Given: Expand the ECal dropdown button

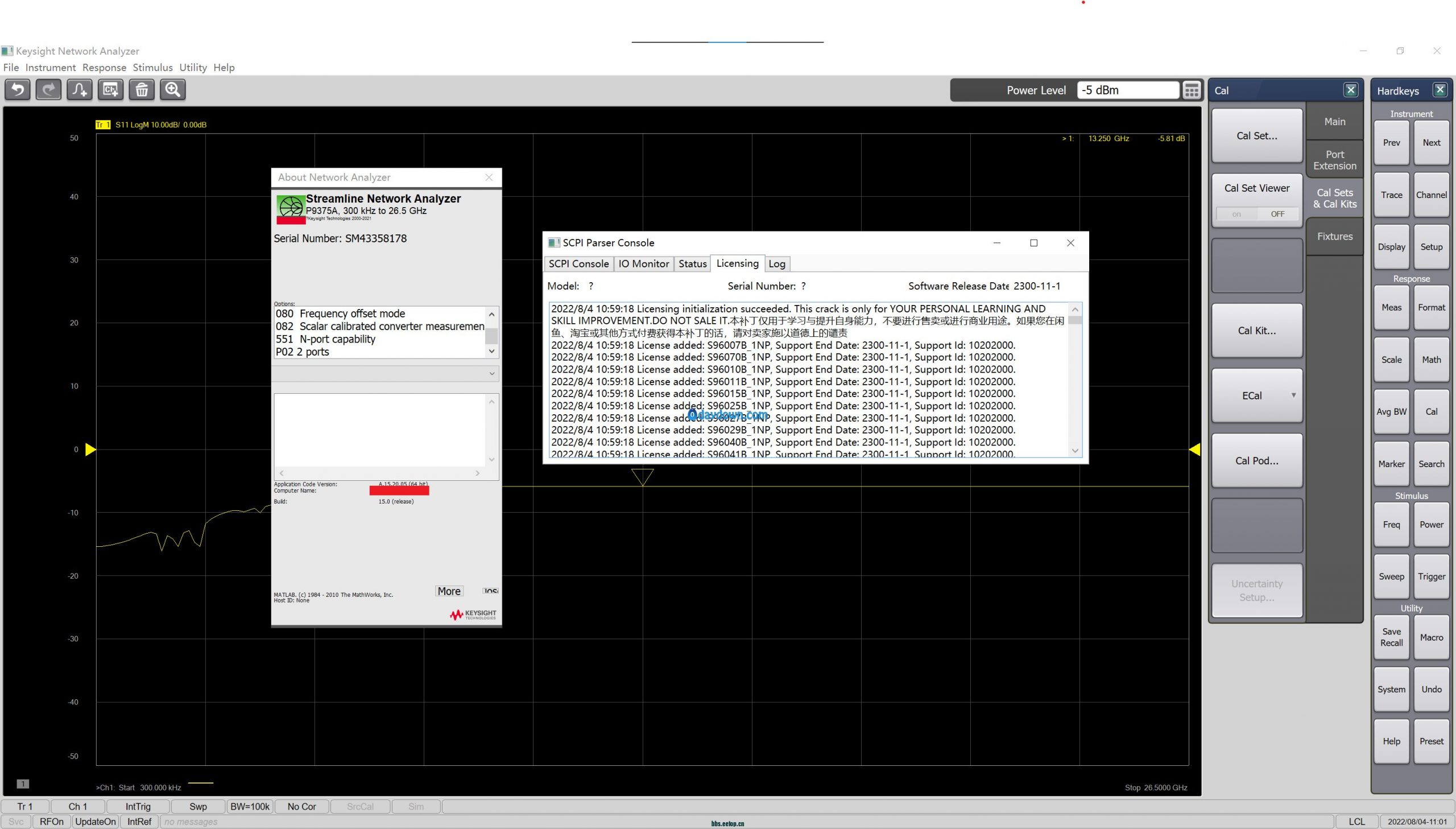Looking at the screenshot, I should tap(1293, 394).
